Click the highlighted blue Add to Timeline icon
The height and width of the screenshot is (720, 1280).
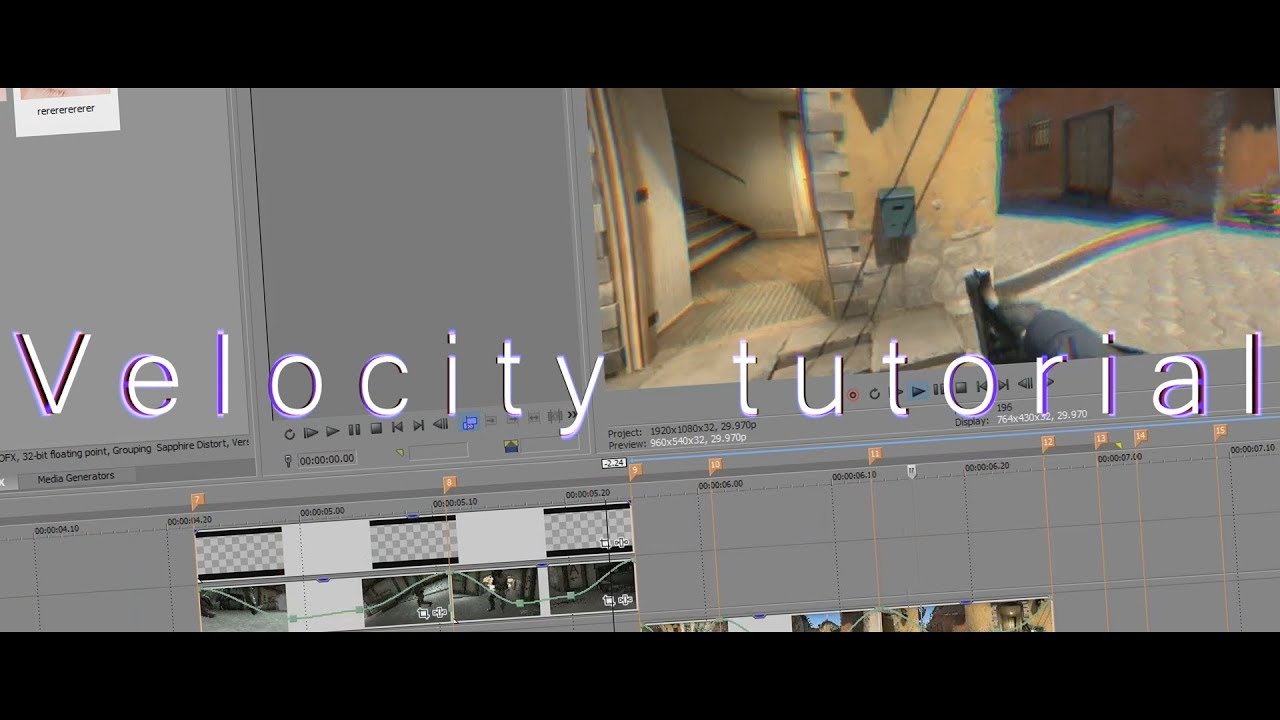(469, 423)
